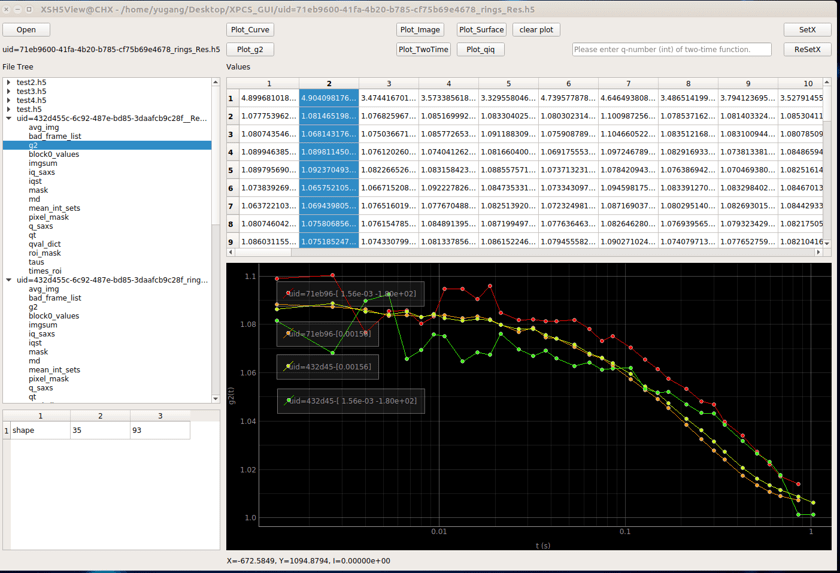Click yellow legend entry uid=432d45-[0.00156]
Screen dimensions: 840x573
328,367
